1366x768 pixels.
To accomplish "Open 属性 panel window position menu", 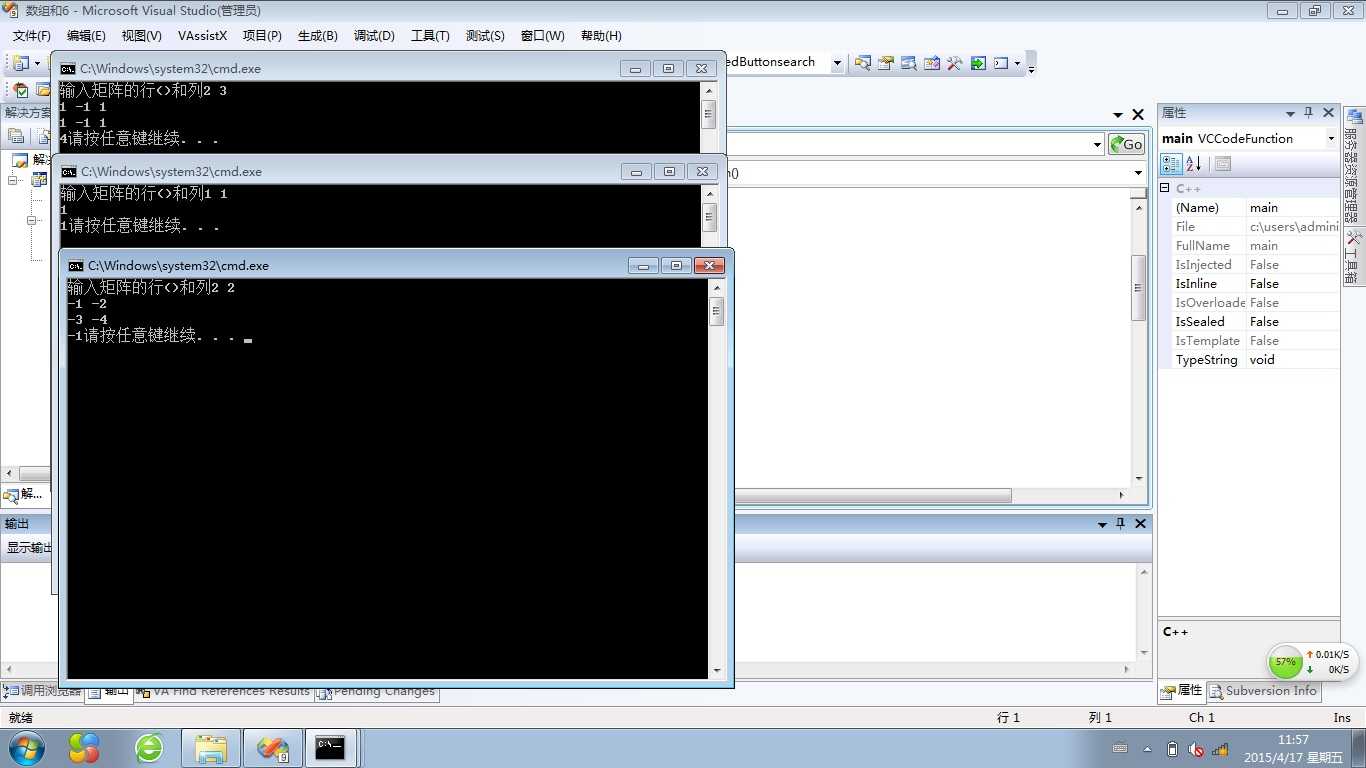I will pos(1290,113).
